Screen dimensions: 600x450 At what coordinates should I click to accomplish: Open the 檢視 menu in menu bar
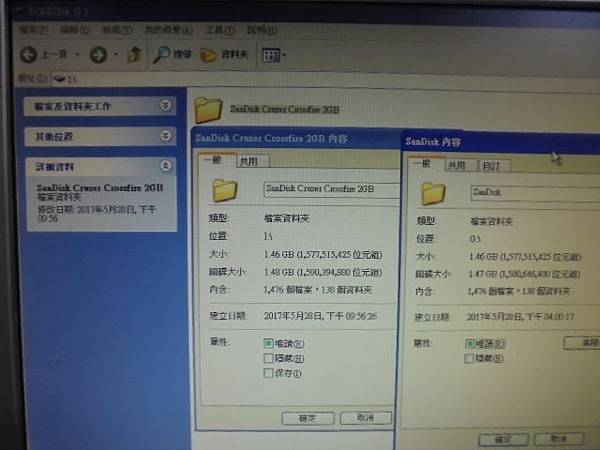click(117, 30)
